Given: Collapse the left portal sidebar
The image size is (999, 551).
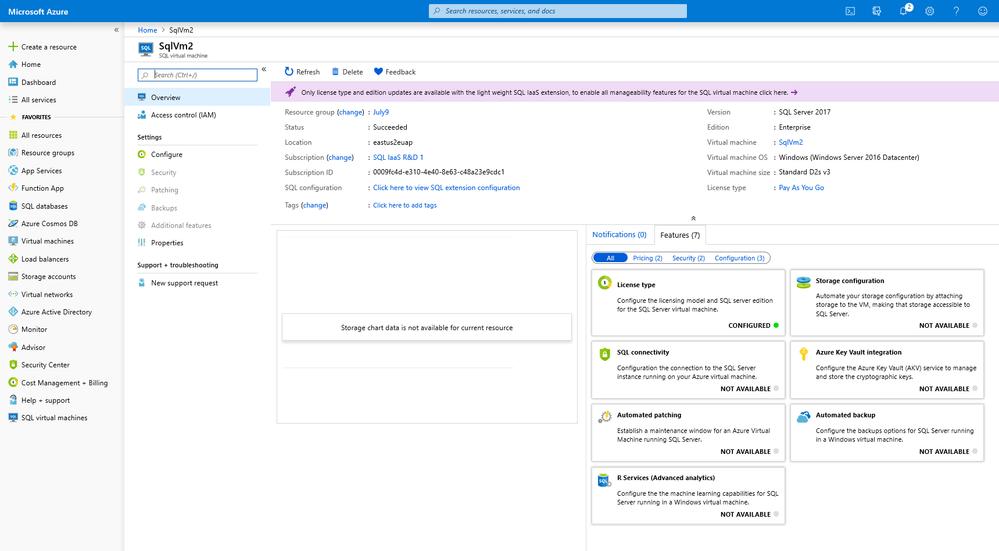Looking at the screenshot, I should tap(116, 30).
